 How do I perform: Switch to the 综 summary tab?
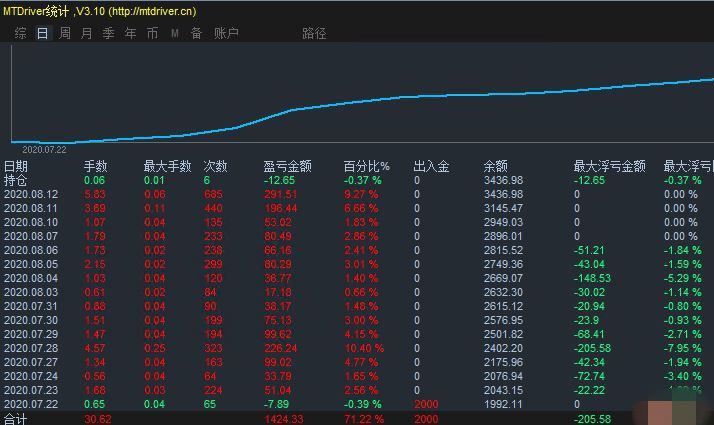20,33
